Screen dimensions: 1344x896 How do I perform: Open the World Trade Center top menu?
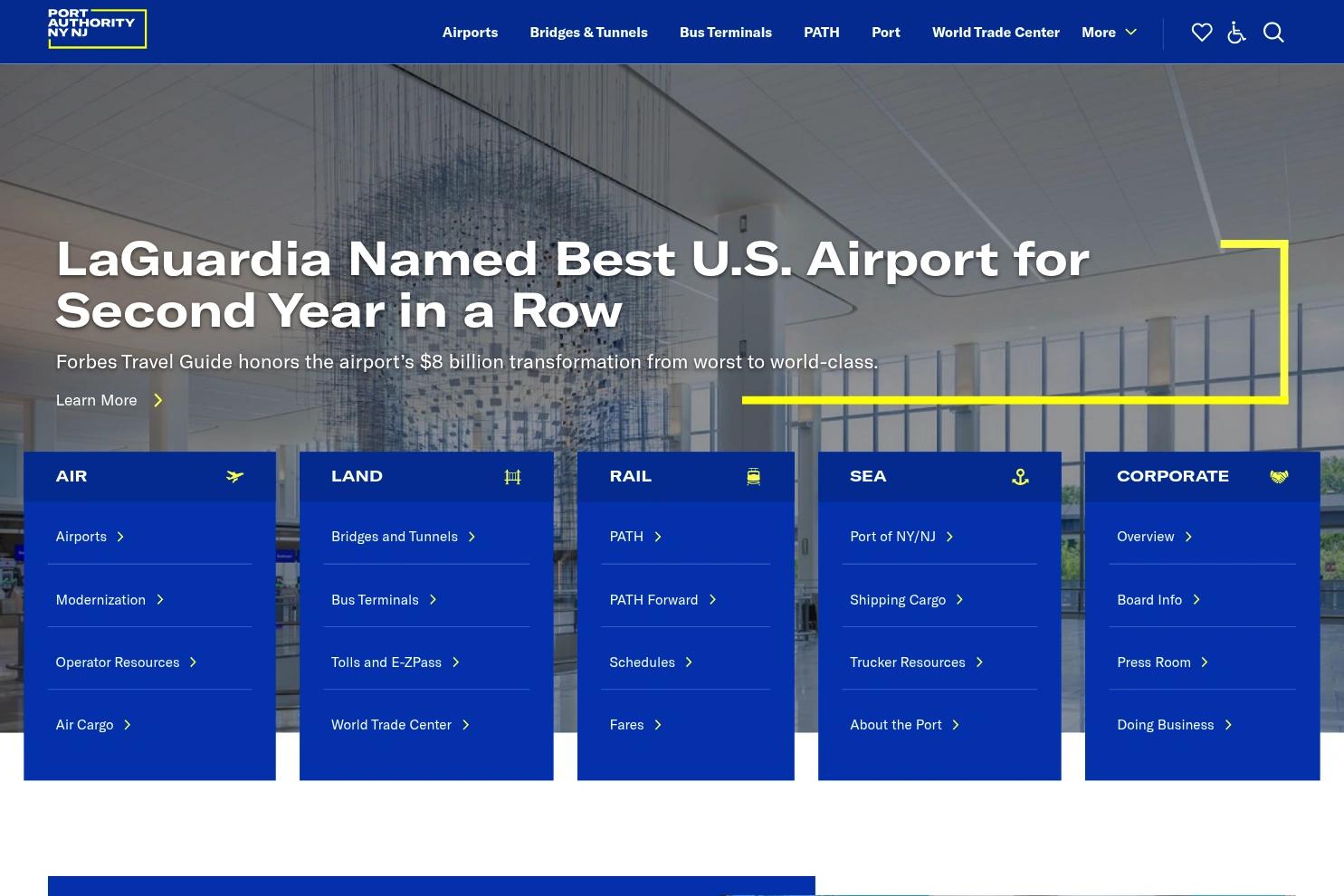996,33
